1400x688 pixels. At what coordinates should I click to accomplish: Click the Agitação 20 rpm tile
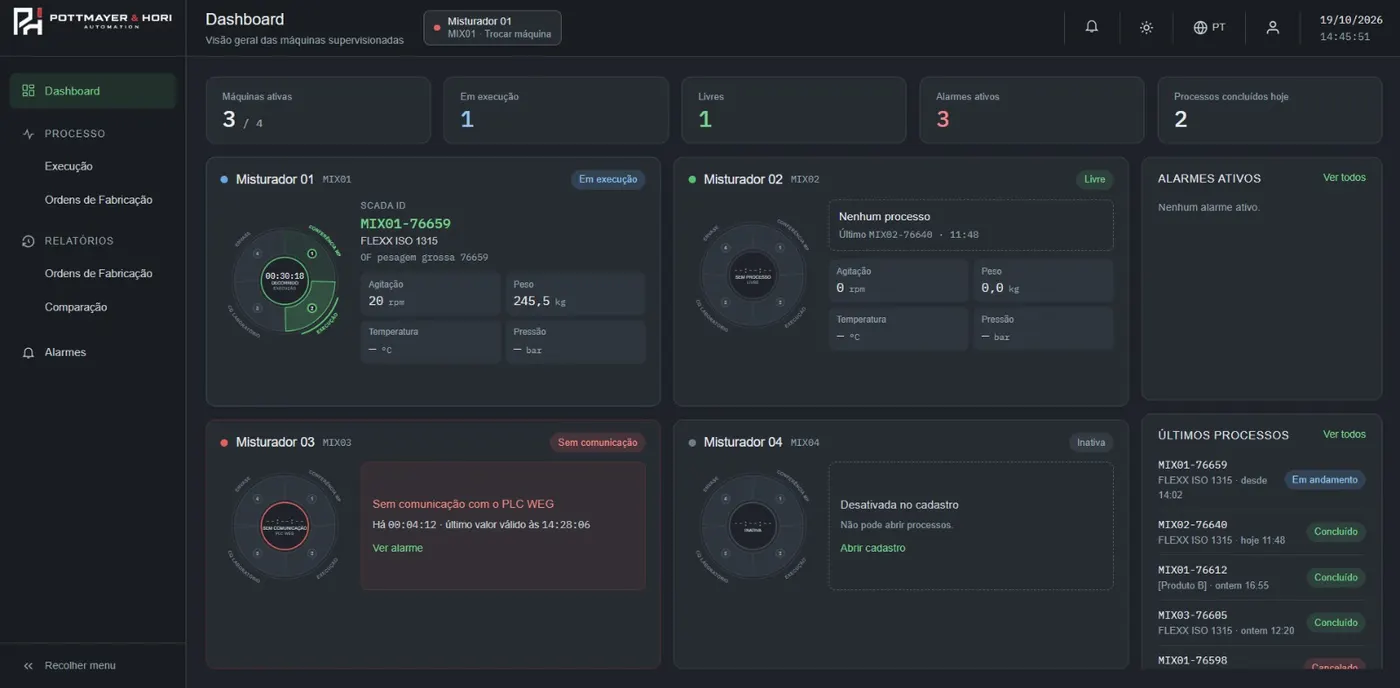pyautogui.click(x=431, y=293)
